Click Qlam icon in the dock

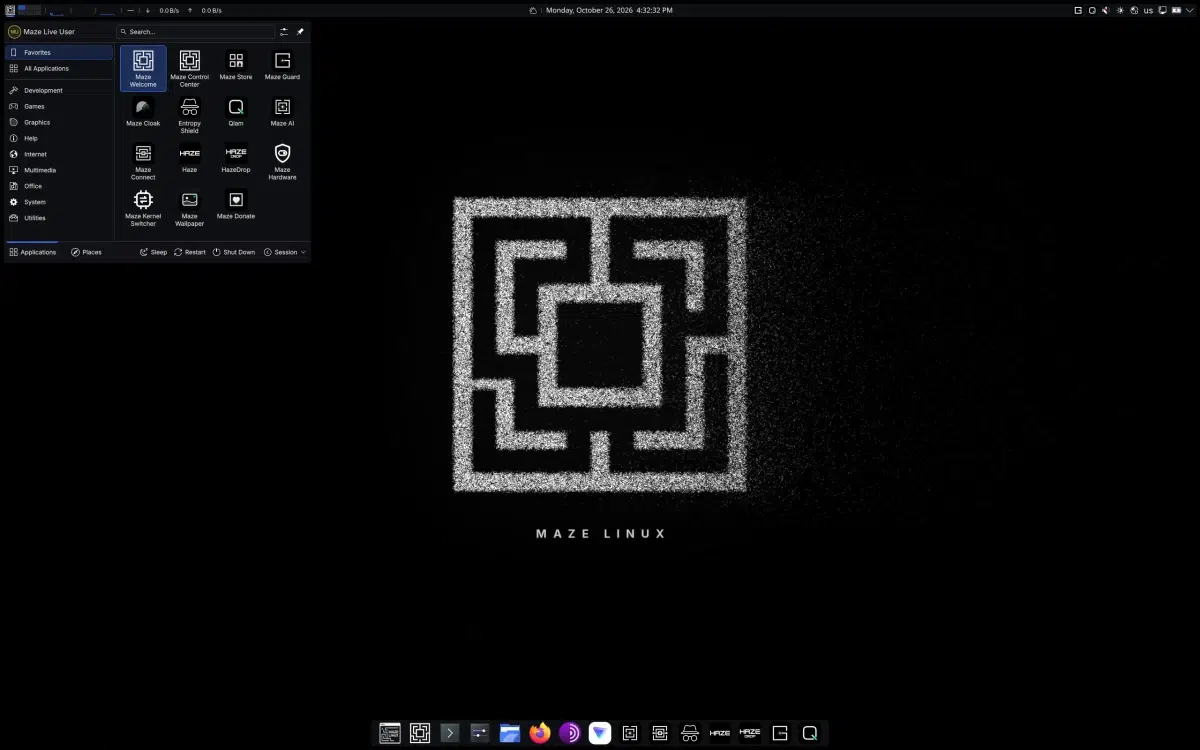click(x=810, y=733)
